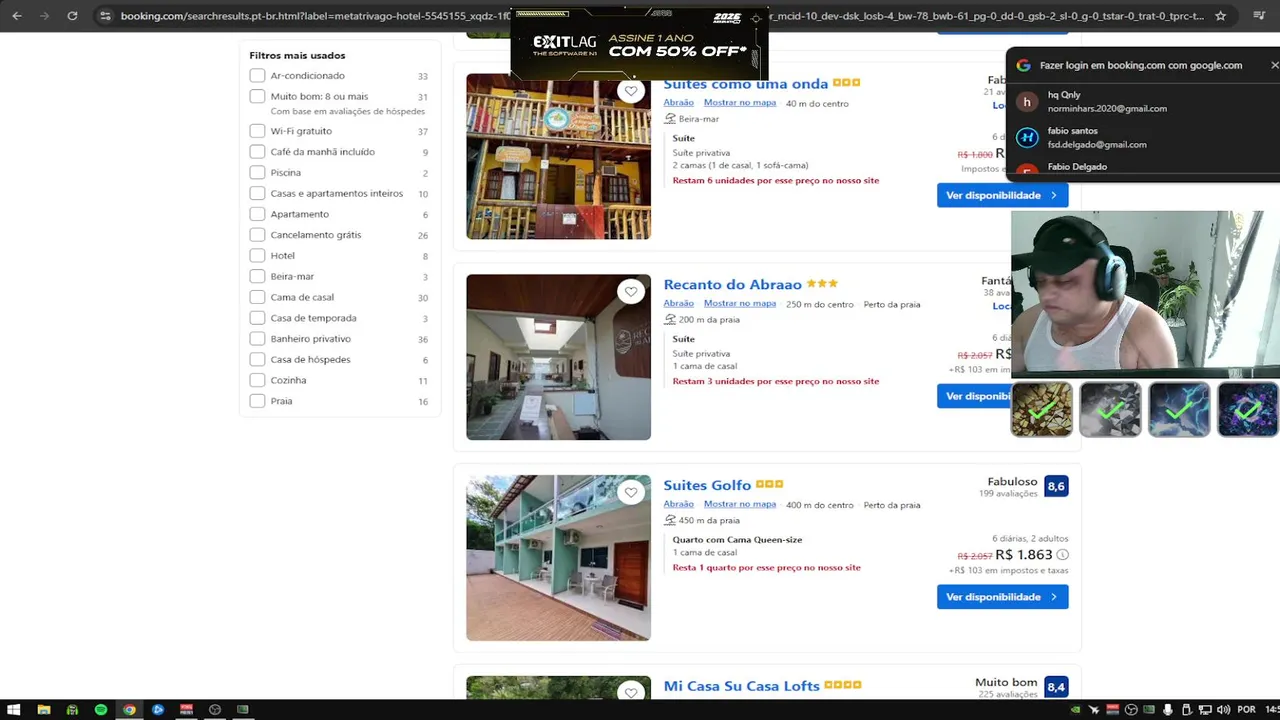Ver disponibilidade for Suites Golfo
Viewport: 1280px width, 720px height.
[x=1002, y=597]
